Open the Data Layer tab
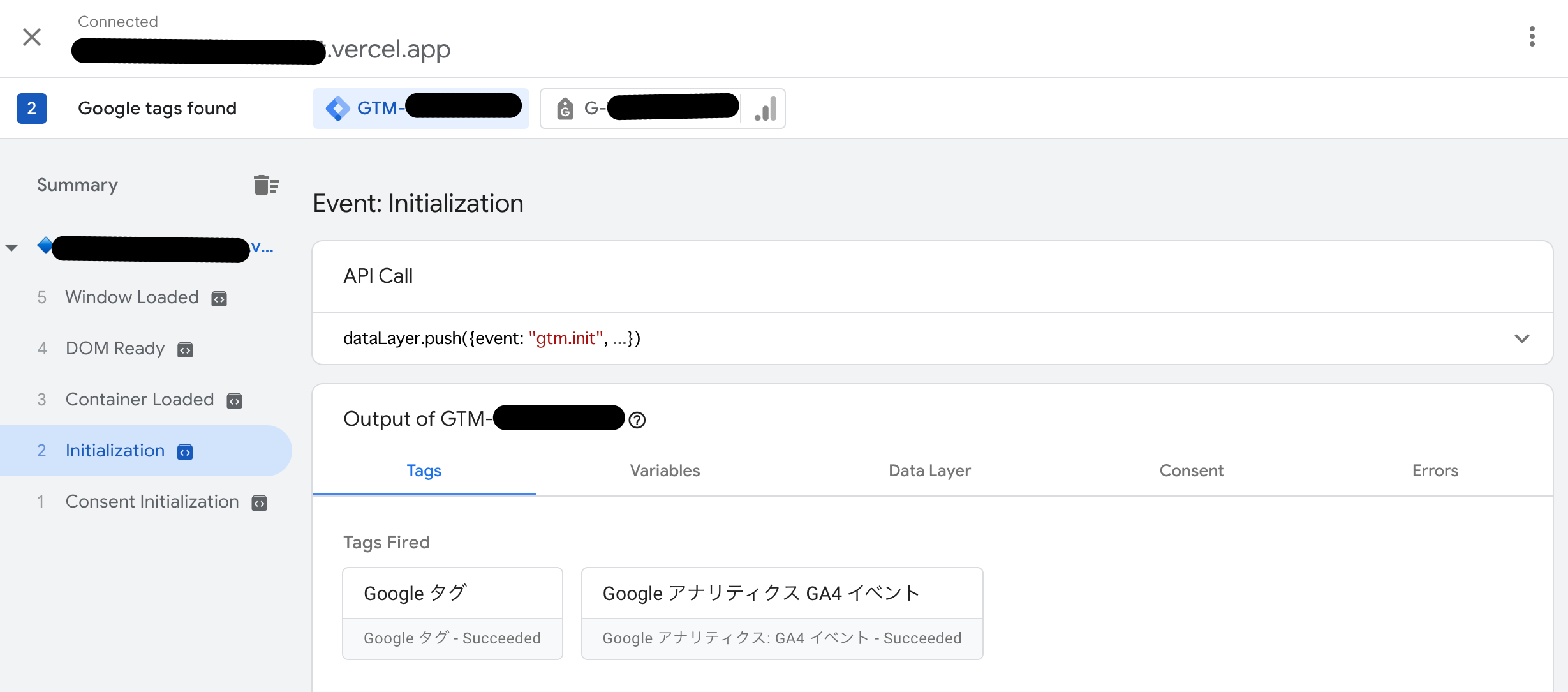Viewport: 1568px width, 692px height. coord(929,470)
